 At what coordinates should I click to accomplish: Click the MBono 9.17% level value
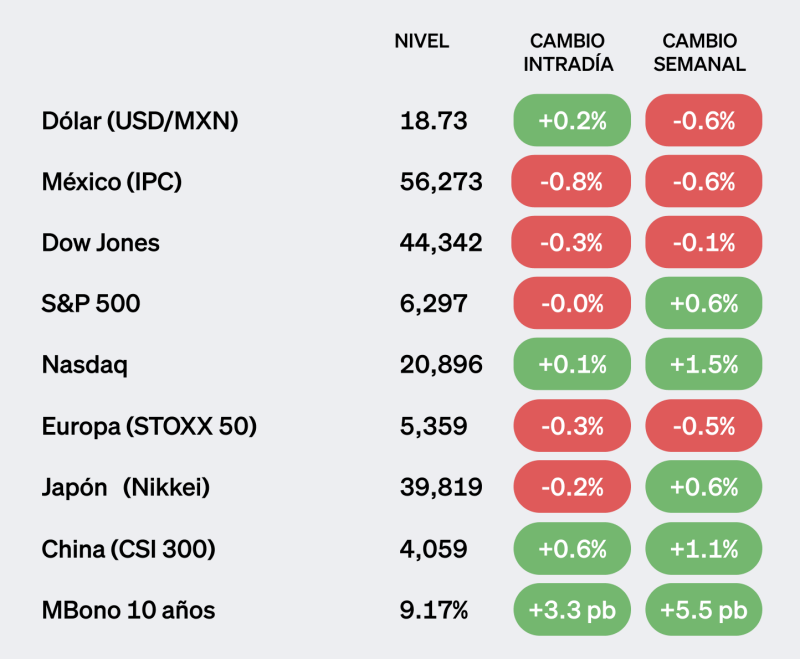pyautogui.click(x=433, y=609)
